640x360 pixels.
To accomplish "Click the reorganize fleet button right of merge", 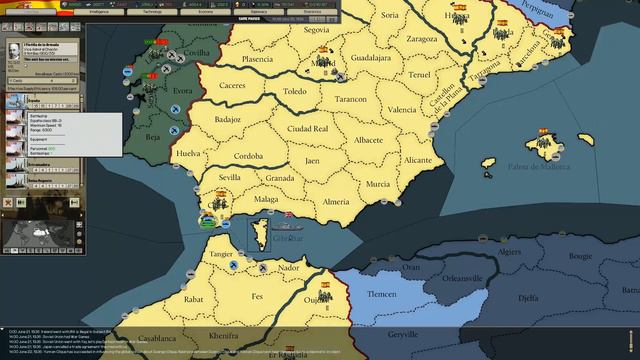I will coord(74,202).
